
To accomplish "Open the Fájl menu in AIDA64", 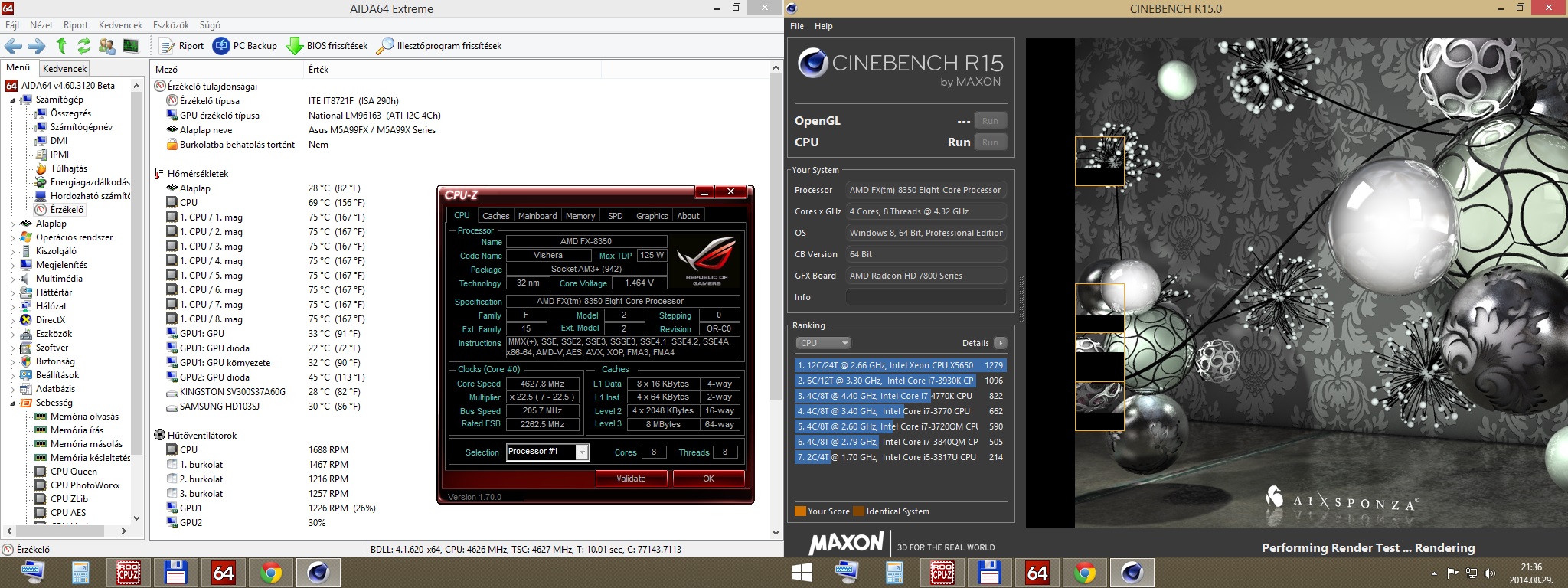I will pyautogui.click(x=12, y=25).
